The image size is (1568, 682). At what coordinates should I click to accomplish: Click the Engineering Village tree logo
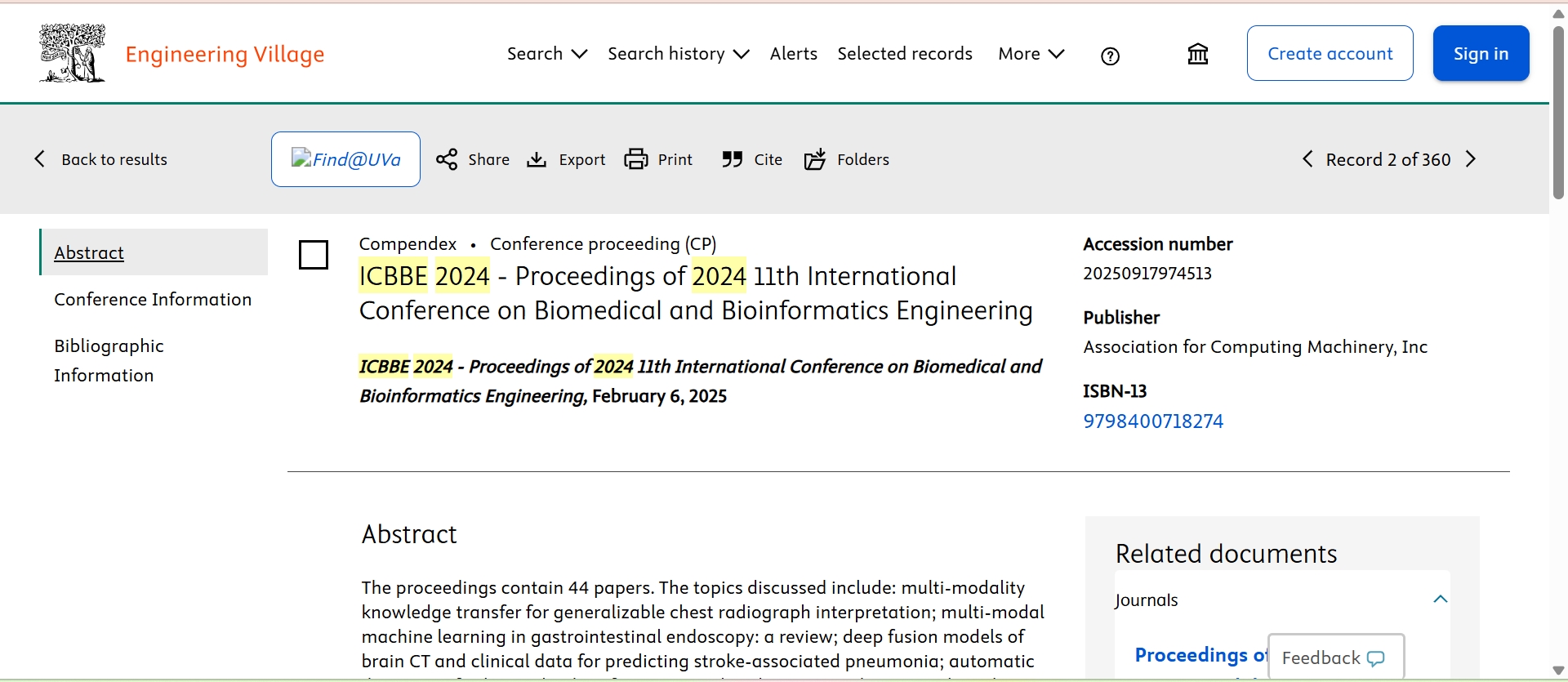click(x=73, y=53)
